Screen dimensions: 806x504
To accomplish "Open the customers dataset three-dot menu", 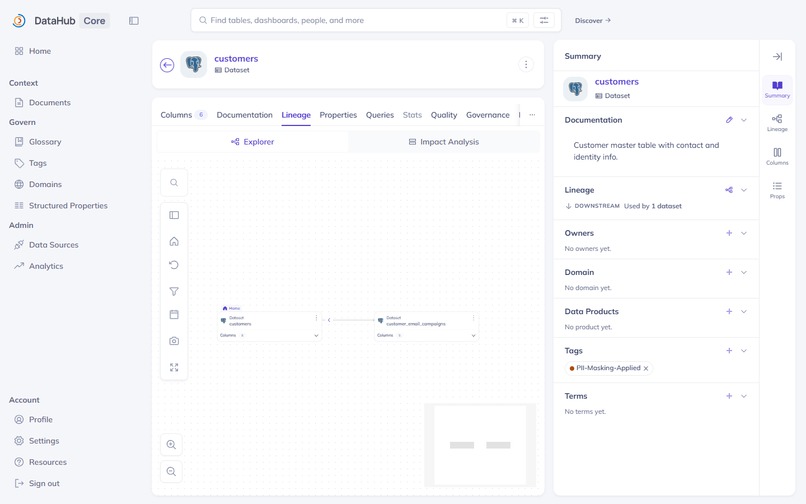I will pyautogui.click(x=526, y=64).
